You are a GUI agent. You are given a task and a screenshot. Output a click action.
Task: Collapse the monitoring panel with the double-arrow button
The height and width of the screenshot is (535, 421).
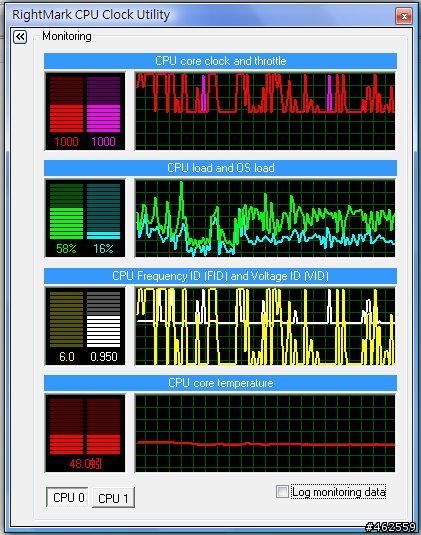[20, 37]
